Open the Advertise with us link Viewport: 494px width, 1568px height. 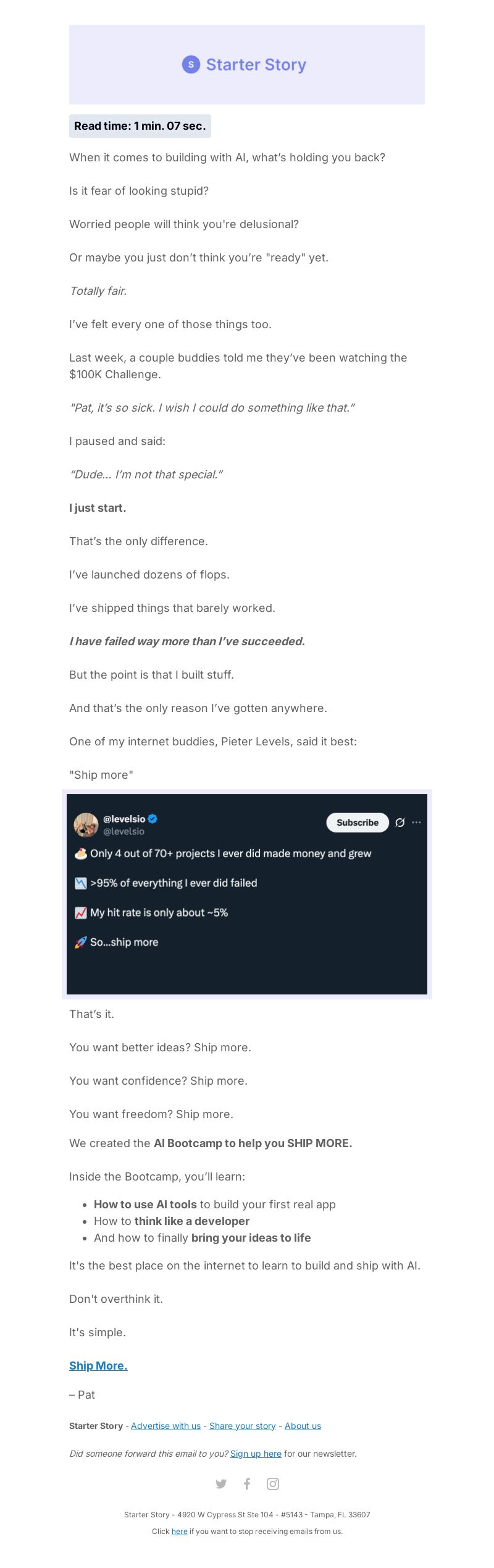(165, 1426)
